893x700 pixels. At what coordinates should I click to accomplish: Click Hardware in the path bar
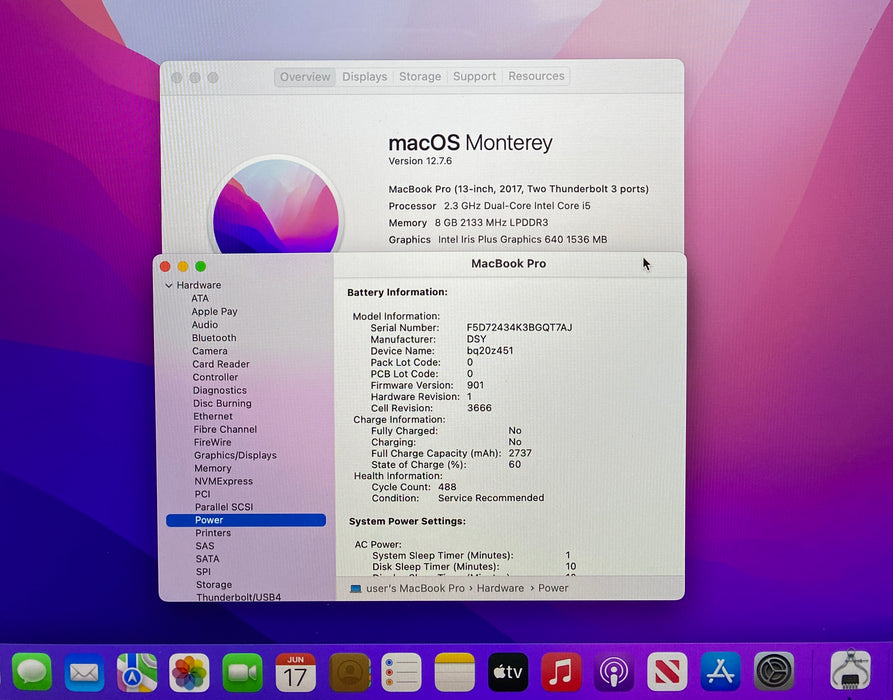(500, 588)
